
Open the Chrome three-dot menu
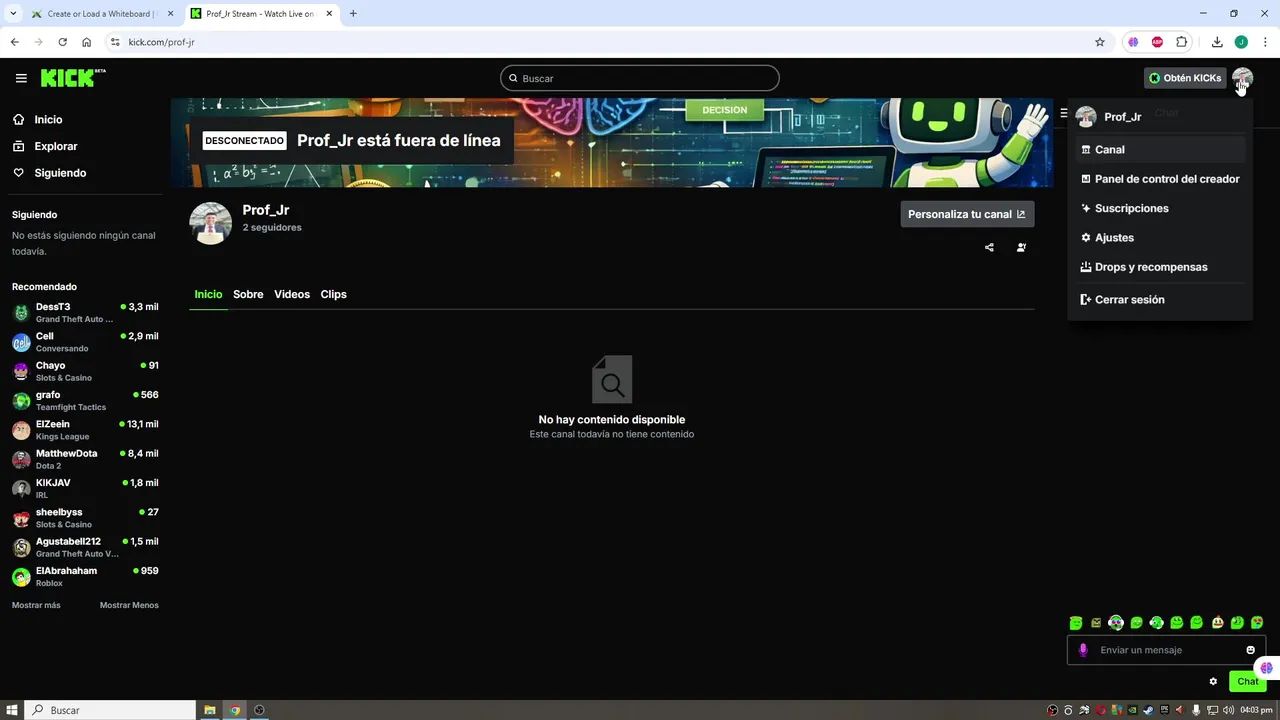(1265, 42)
